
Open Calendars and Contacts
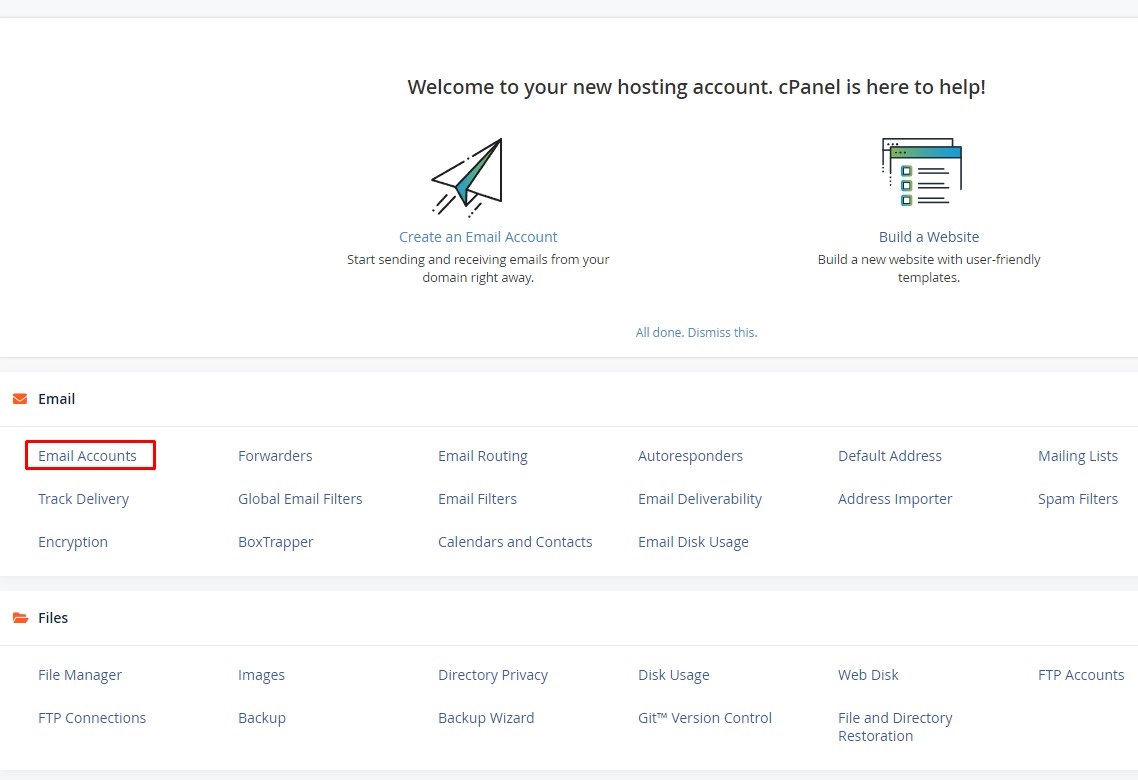(515, 542)
